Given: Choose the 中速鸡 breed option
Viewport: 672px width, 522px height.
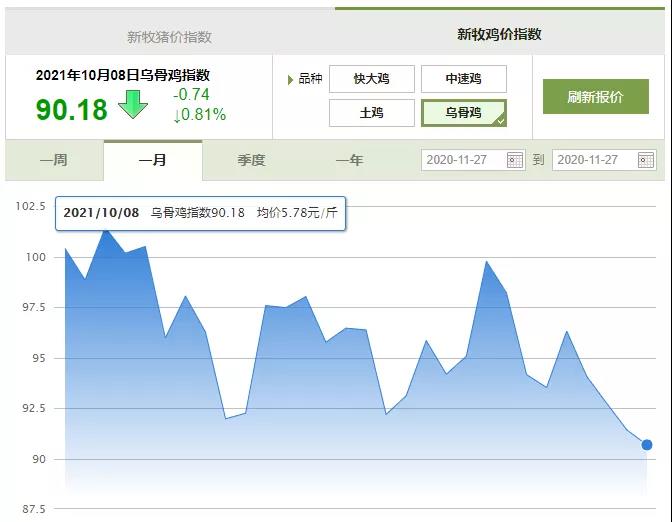Looking at the screenshot, I should point(463,79).
